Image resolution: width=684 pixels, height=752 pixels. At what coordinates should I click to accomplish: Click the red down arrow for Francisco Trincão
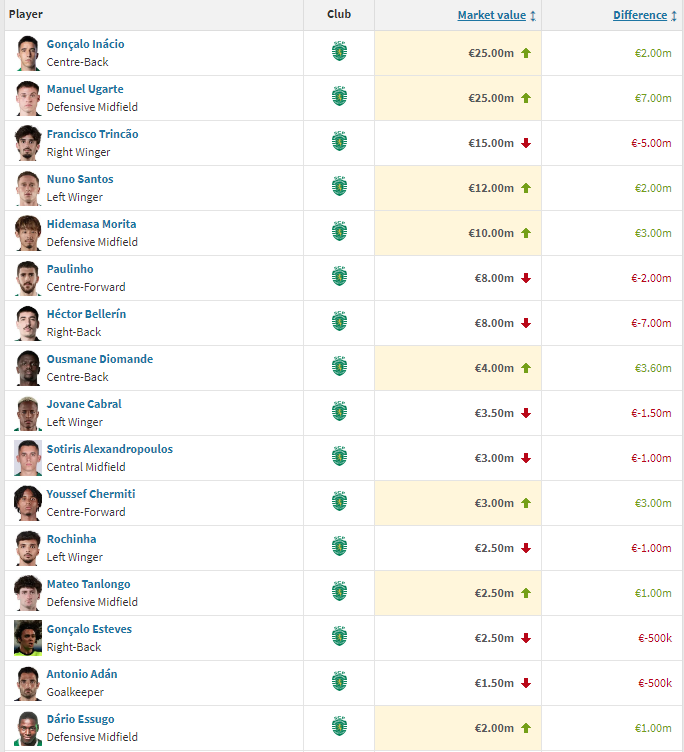click(x=526, y=143)
